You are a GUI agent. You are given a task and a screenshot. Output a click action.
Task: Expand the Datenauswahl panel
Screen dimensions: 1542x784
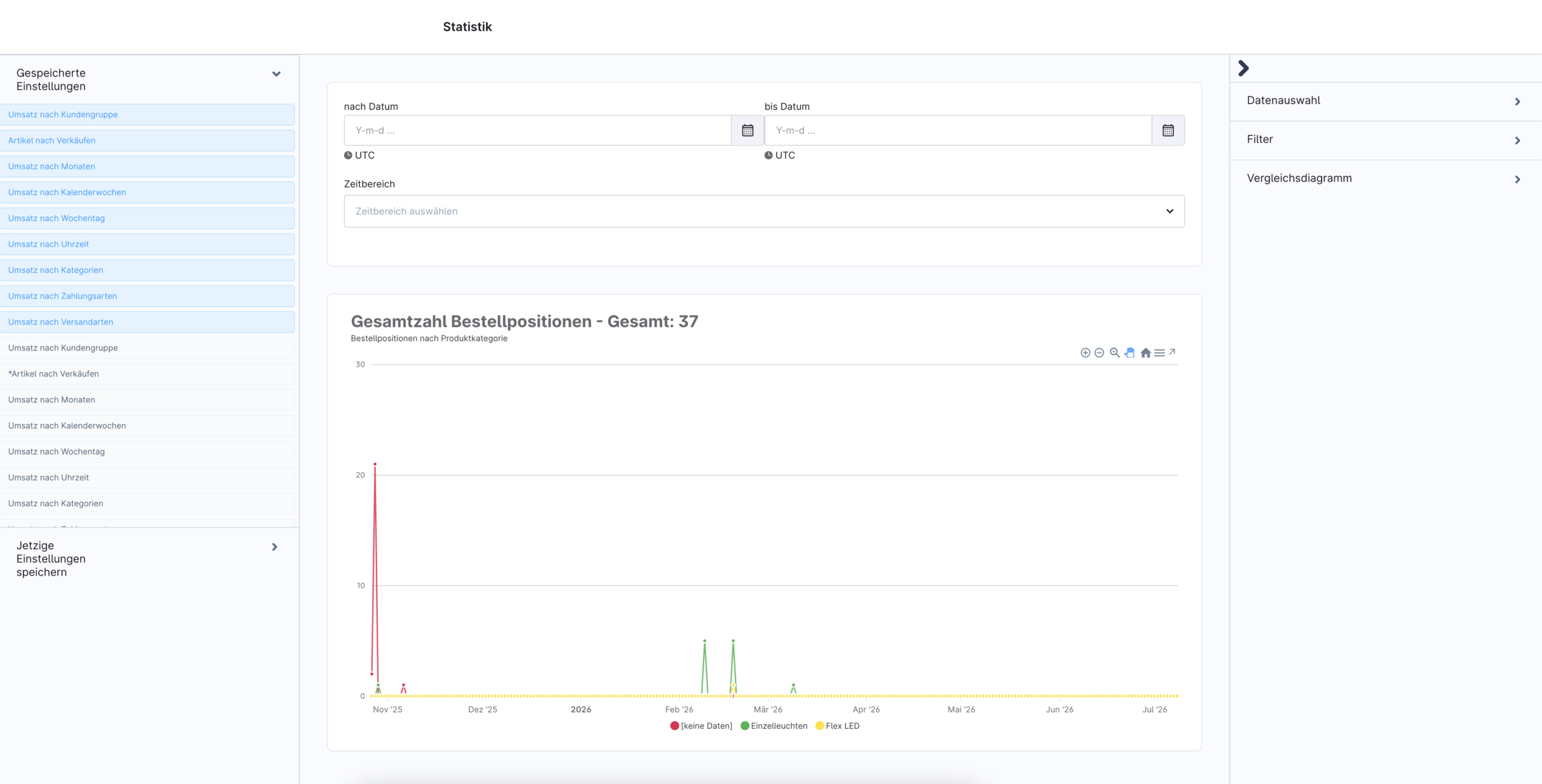(1385, 101)
